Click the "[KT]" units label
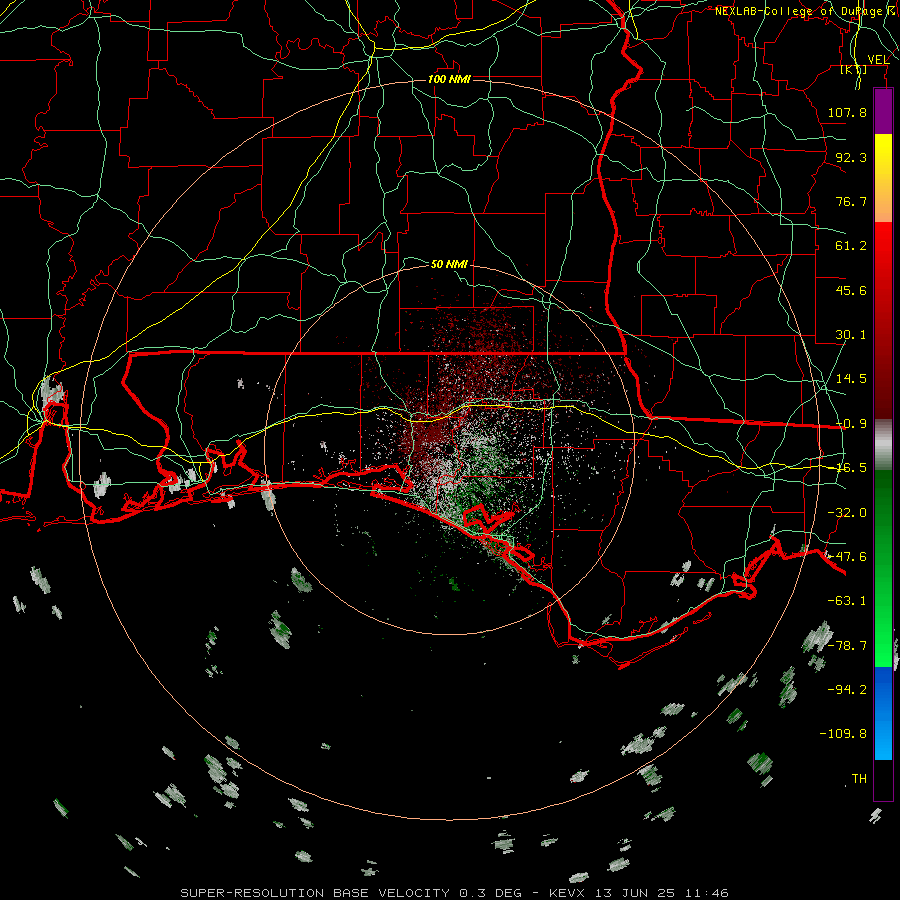Image resolution: width=900 pixels, height=900 pixels. (854, 69)
